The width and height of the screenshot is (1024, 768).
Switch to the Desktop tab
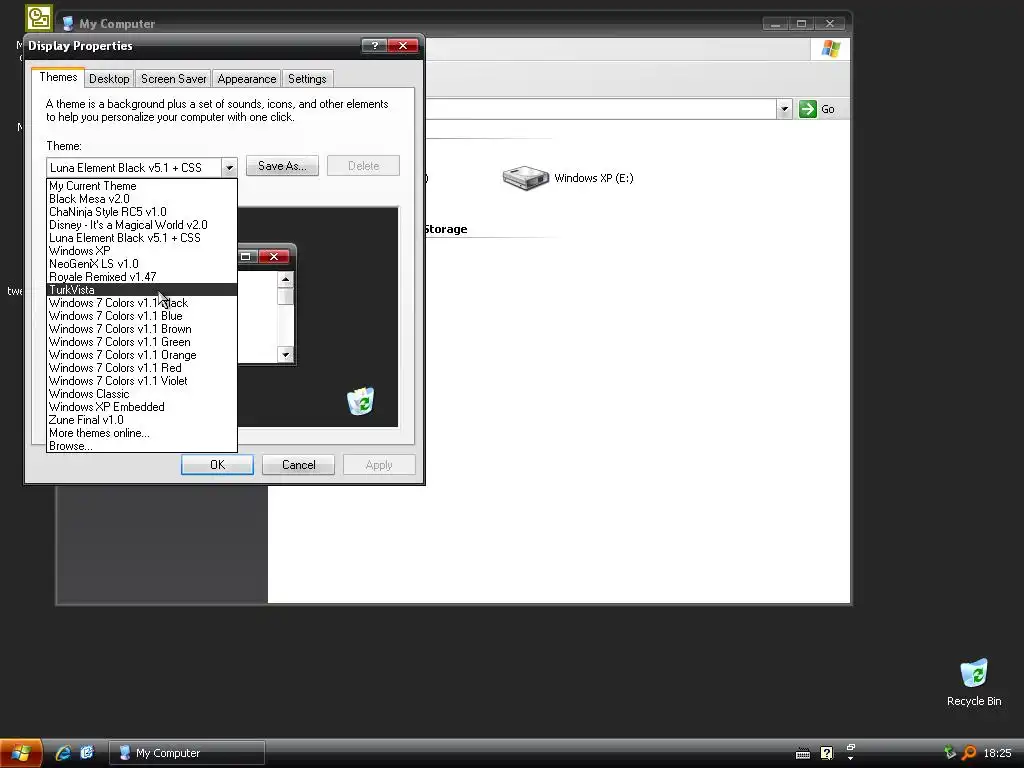tap(109, 79)
